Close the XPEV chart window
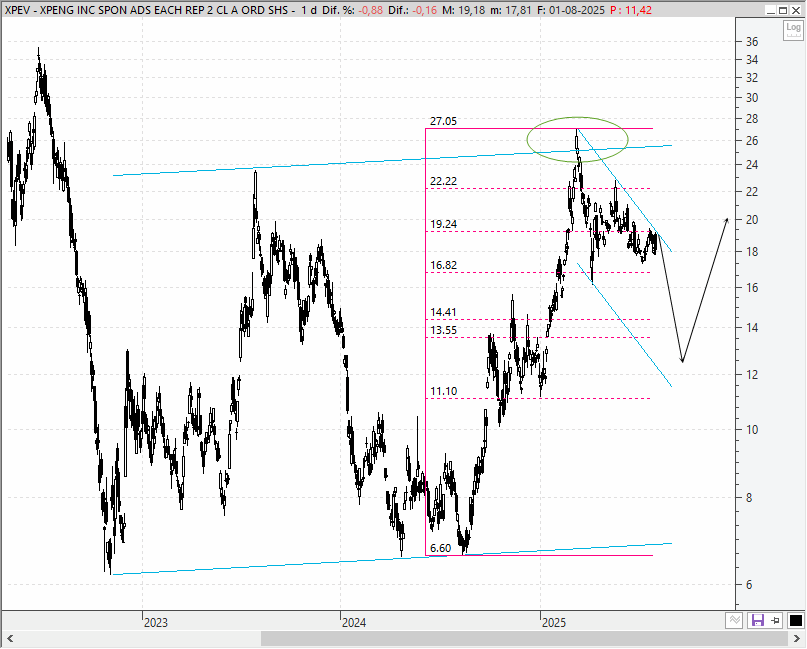The width and height of the screenshot is (807, 649). [x=796, y=10]
